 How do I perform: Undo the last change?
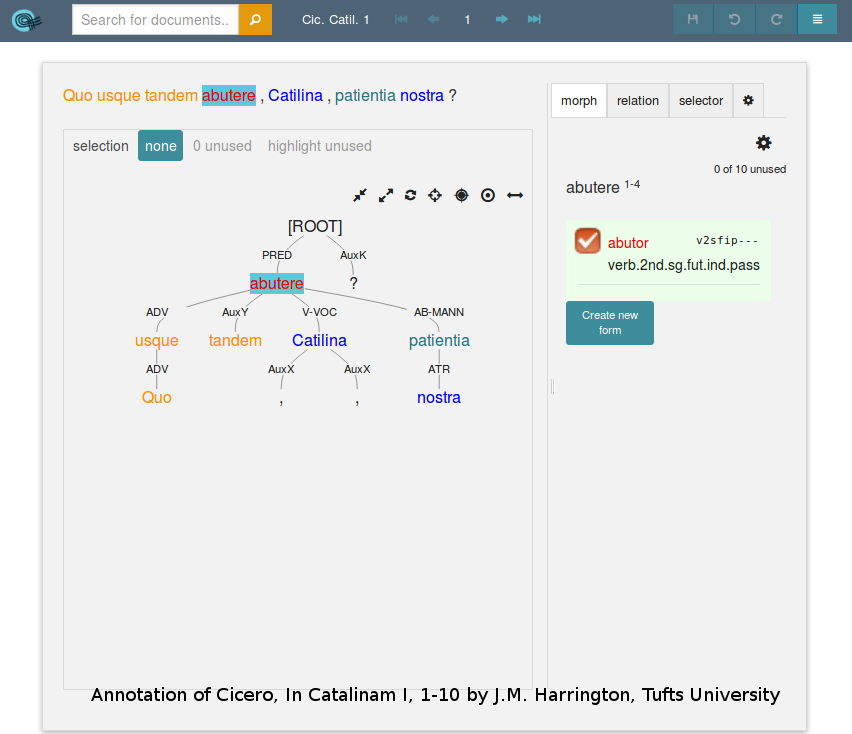click(734, 19)
